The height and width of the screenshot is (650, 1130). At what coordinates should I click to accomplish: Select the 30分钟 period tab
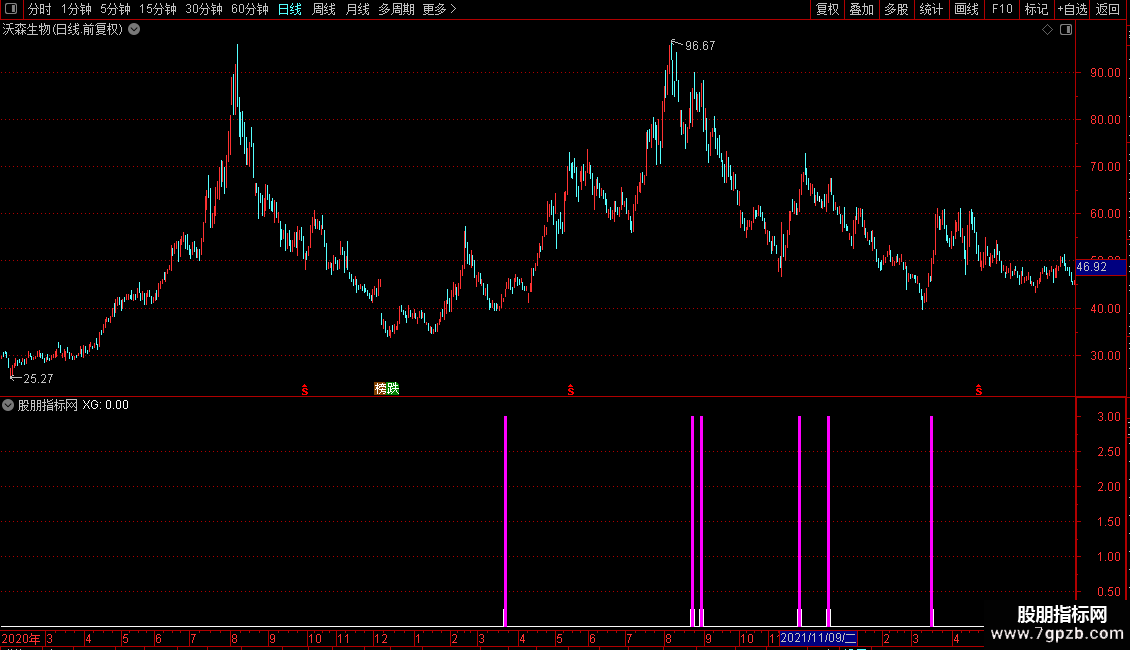203,9
